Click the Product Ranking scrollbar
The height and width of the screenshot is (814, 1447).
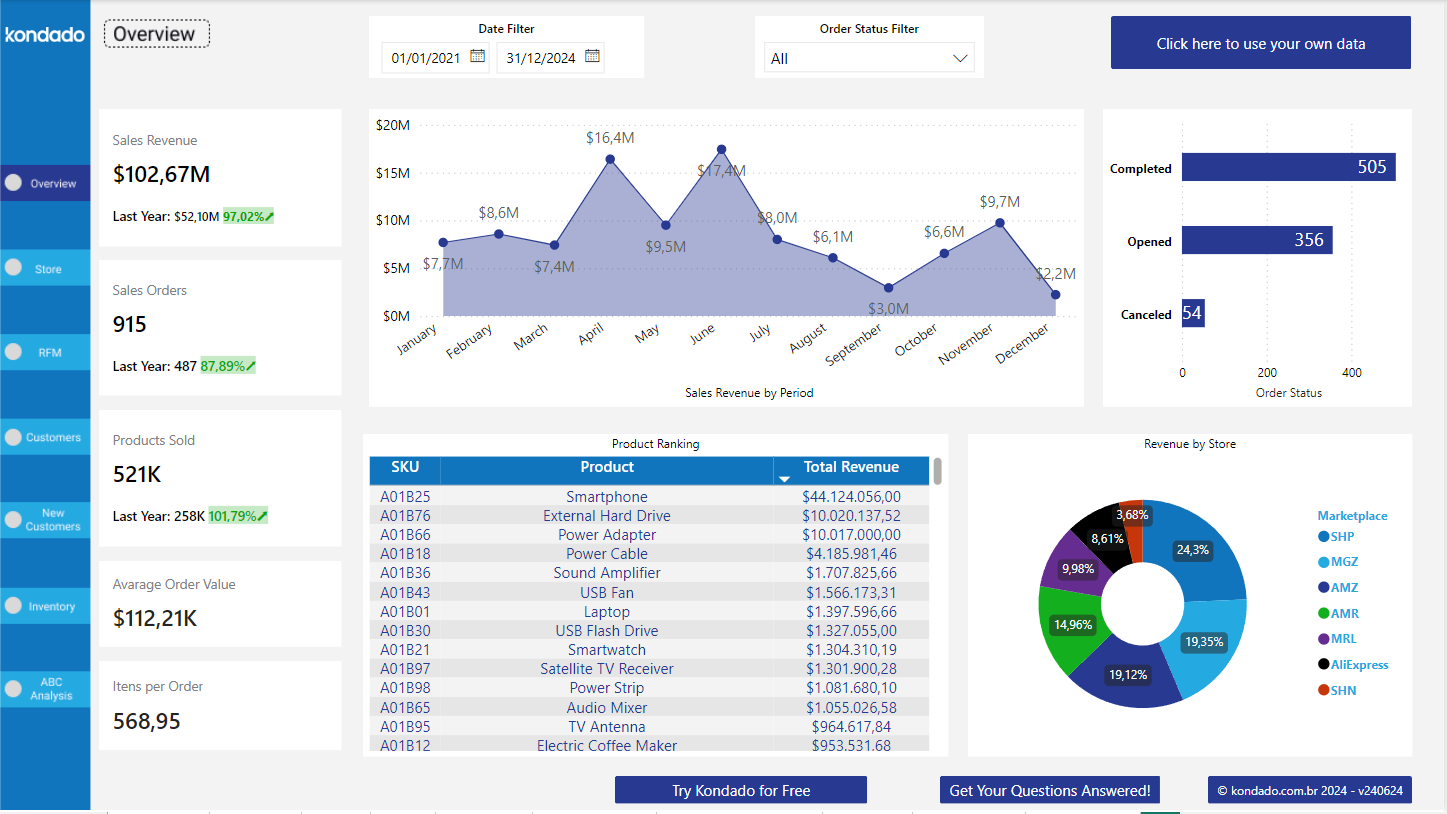[935, 470]
